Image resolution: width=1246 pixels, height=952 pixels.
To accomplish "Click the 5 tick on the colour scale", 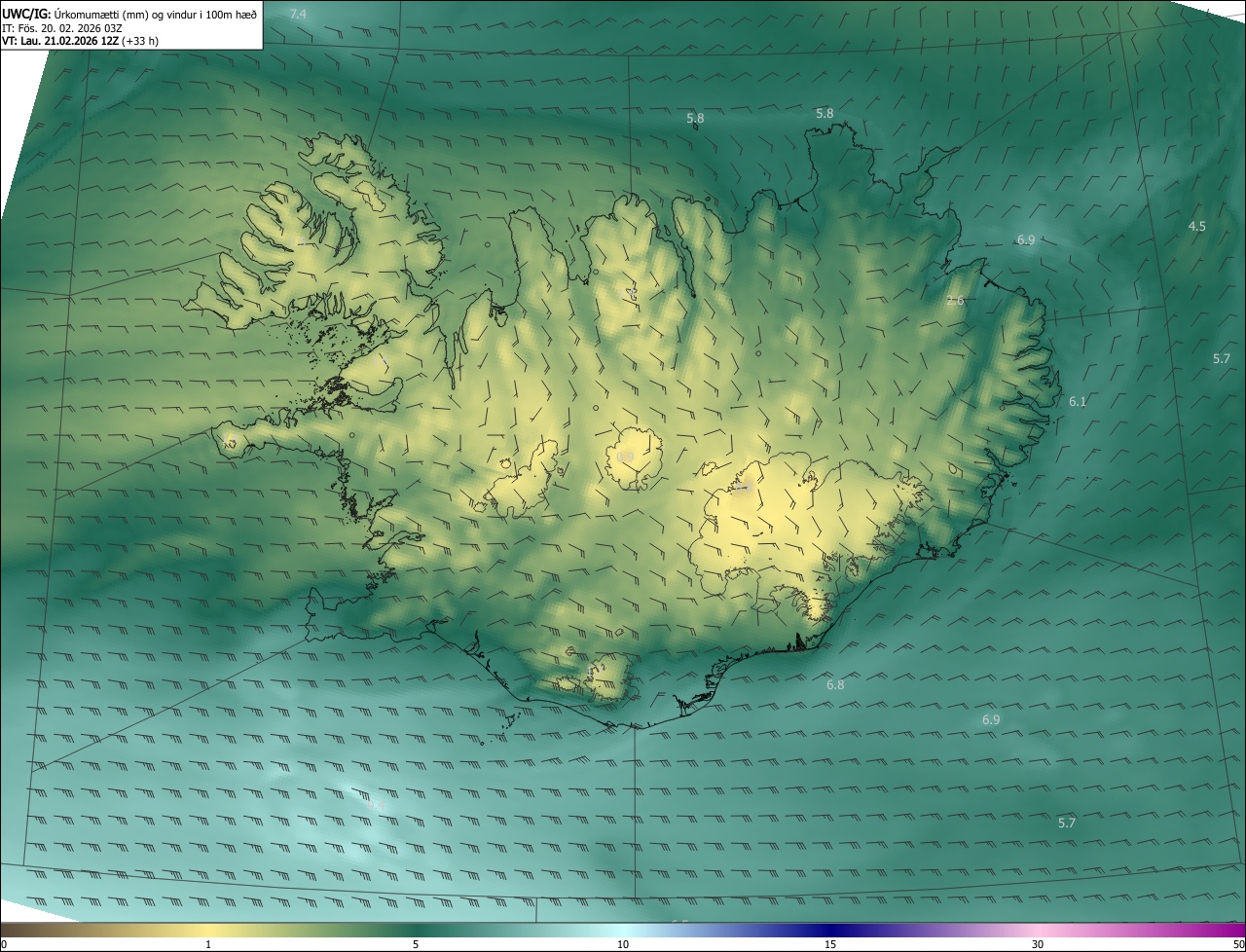I will tap(416, 944).
